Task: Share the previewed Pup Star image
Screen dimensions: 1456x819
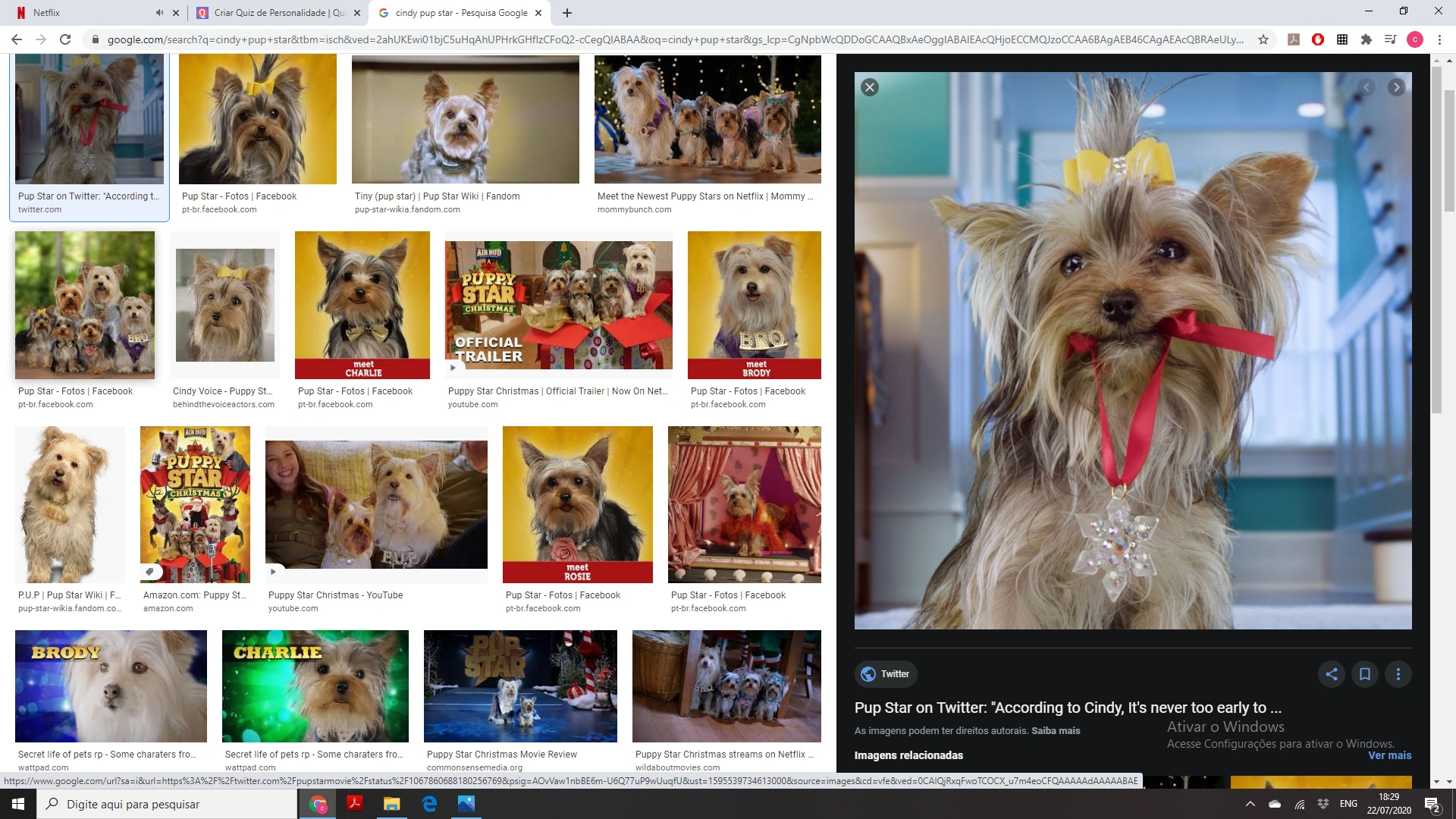Action: 1331,673
